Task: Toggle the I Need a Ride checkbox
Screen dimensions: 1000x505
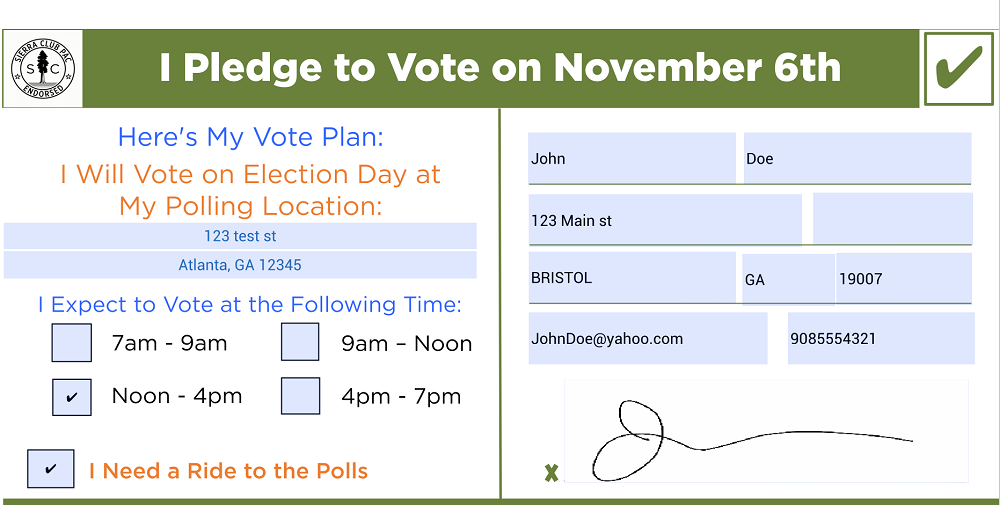Action: pyautogui.click(x=50, y=469)
